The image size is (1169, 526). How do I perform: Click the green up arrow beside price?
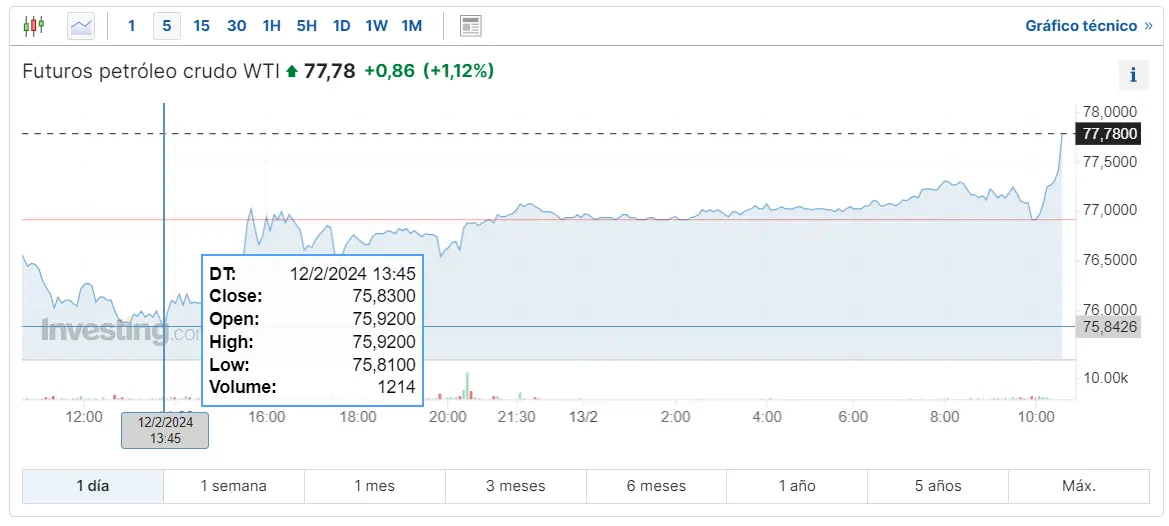tap(292, 71)
